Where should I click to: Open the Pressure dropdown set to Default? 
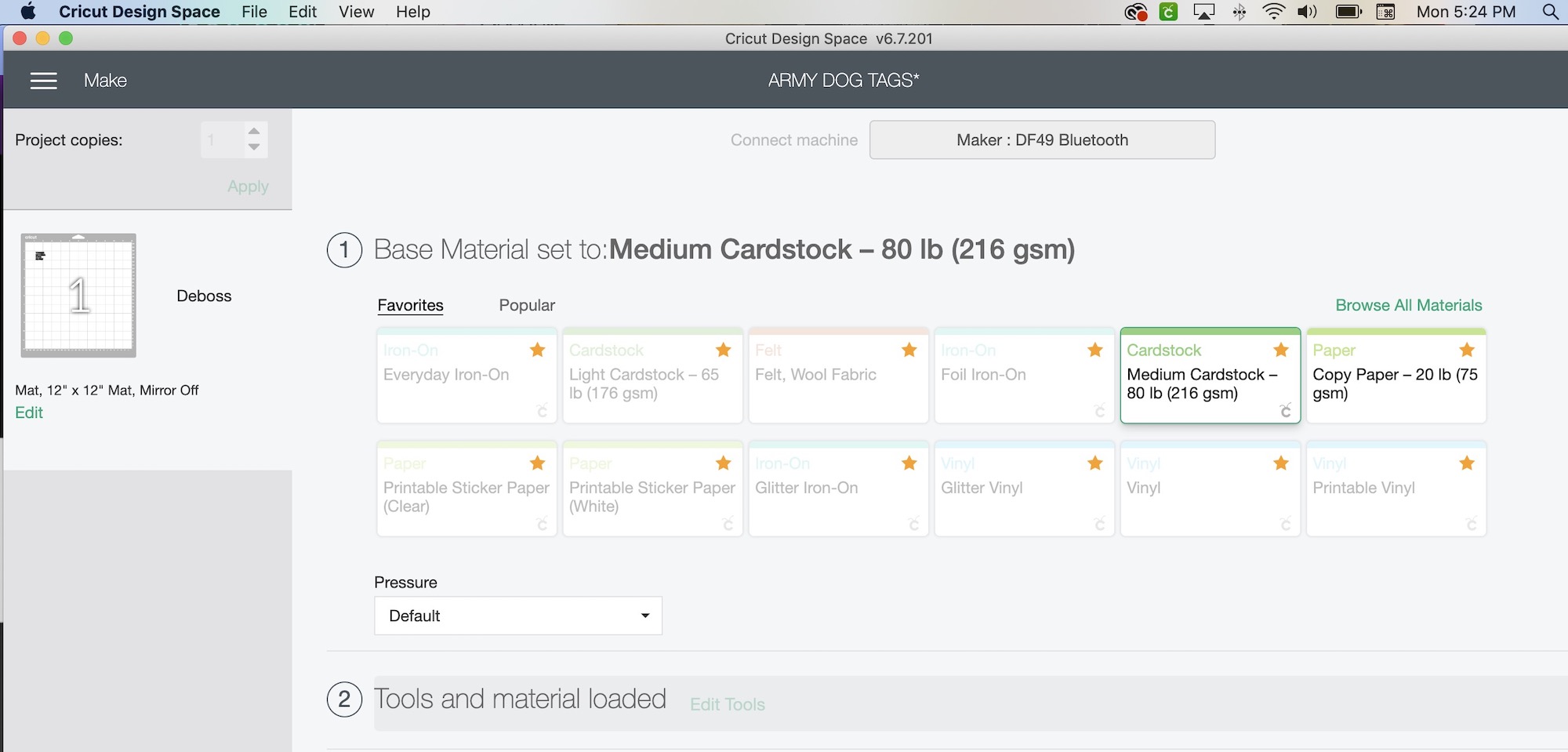[518, 616]
